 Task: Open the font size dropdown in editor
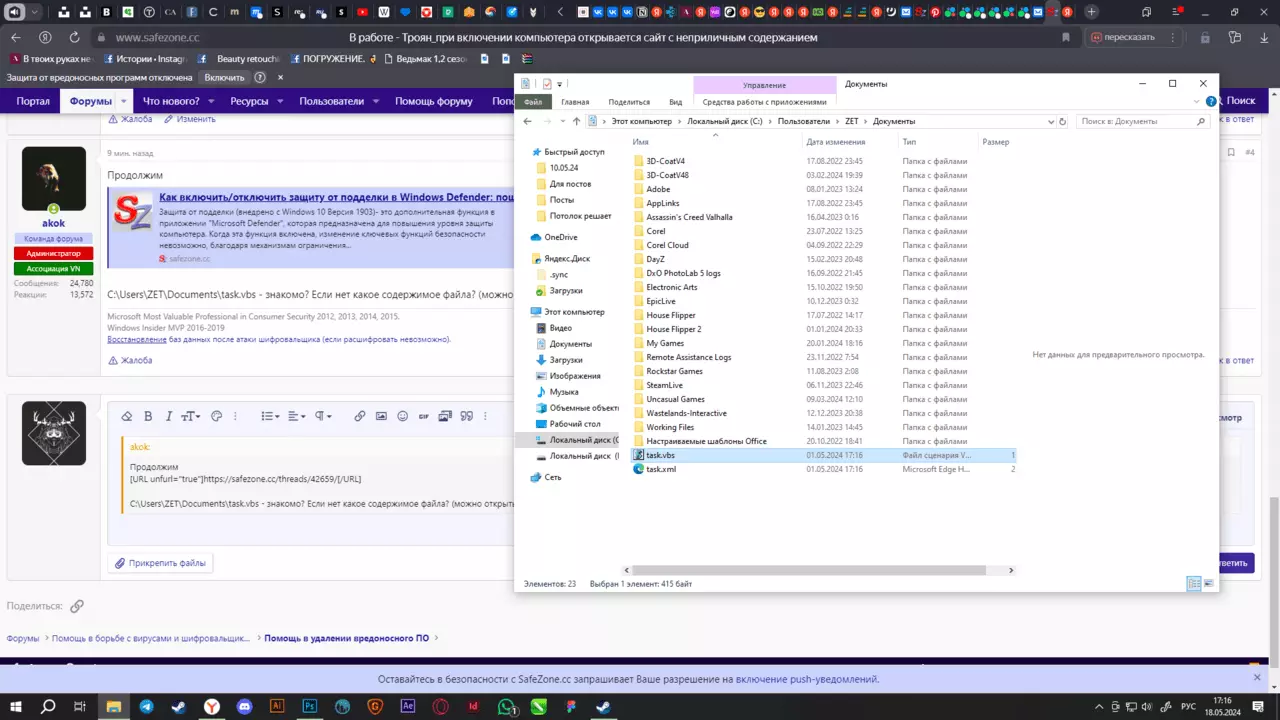[190, 416]
